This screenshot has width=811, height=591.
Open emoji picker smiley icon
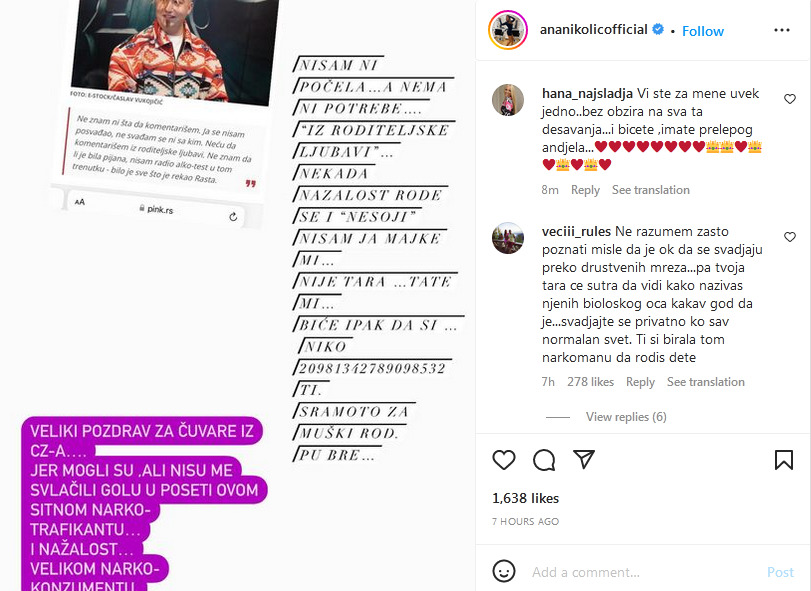(504, 571)
